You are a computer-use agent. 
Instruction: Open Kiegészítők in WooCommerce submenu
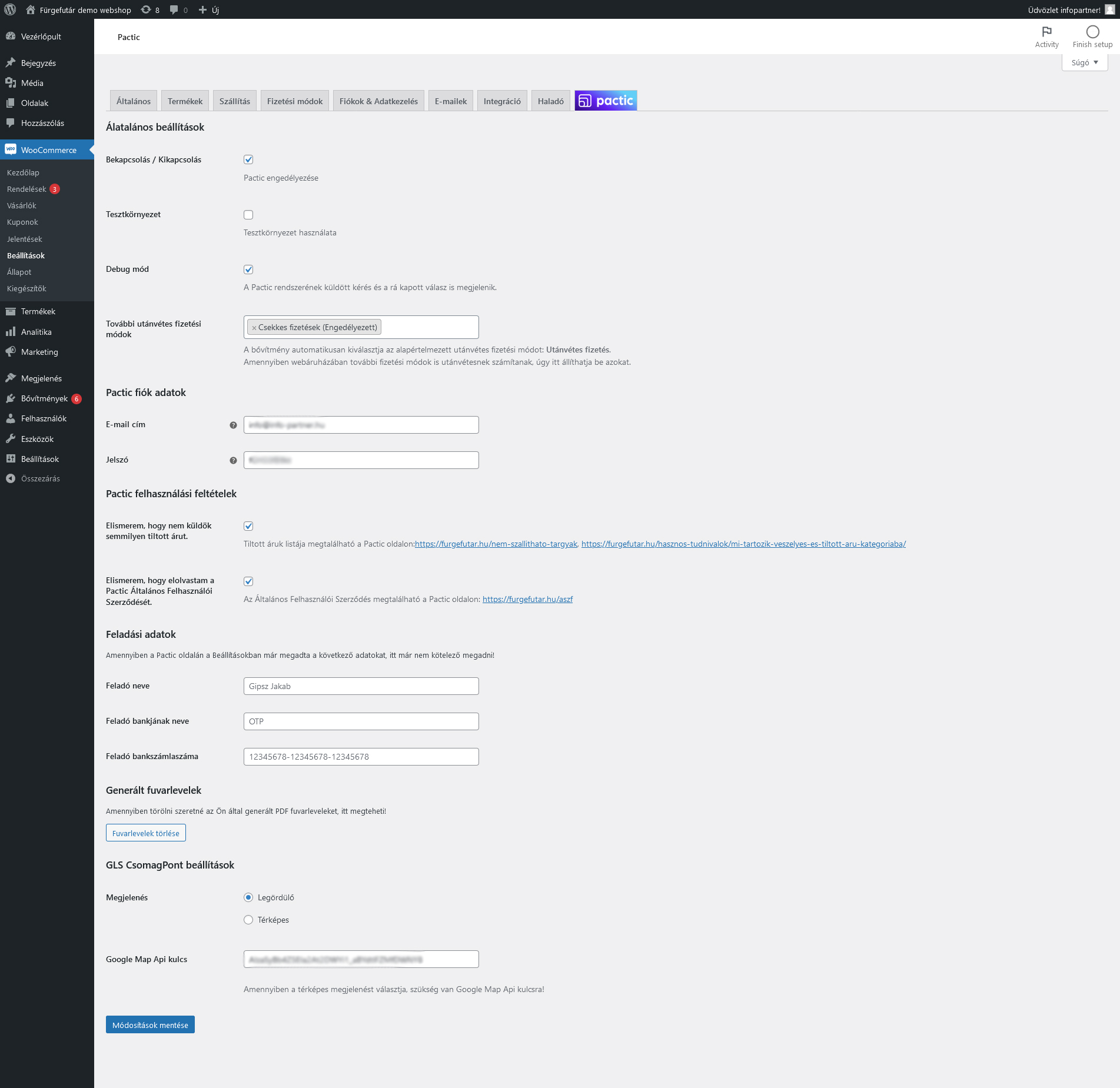(x=26, y=288)
